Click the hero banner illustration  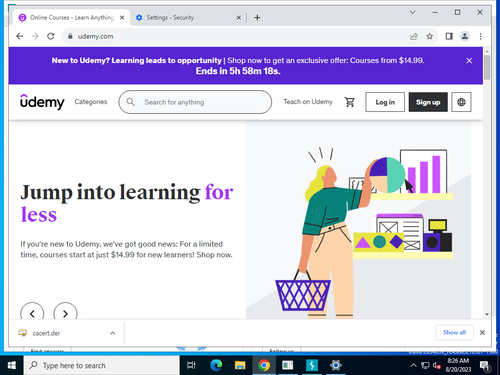coord(358,220)
